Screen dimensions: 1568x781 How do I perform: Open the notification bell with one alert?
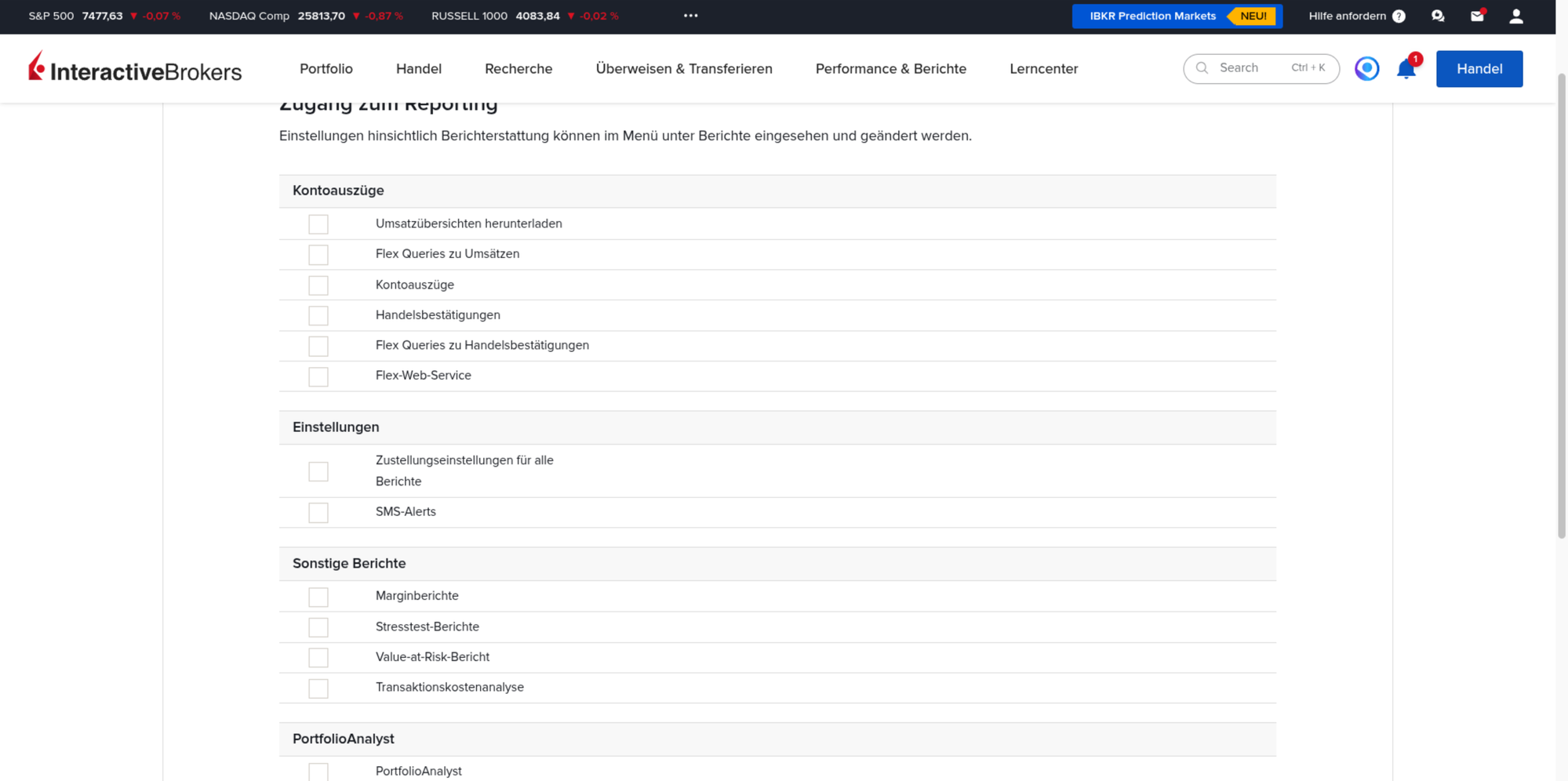1406,68
